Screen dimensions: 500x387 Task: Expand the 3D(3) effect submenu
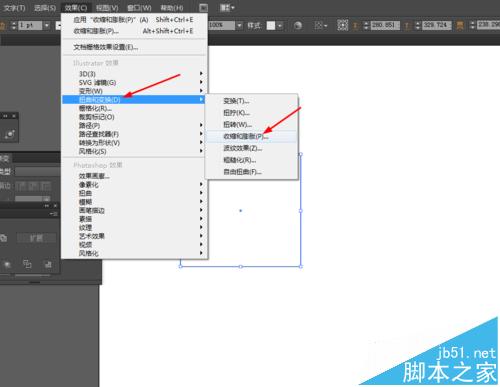point(134,74)
